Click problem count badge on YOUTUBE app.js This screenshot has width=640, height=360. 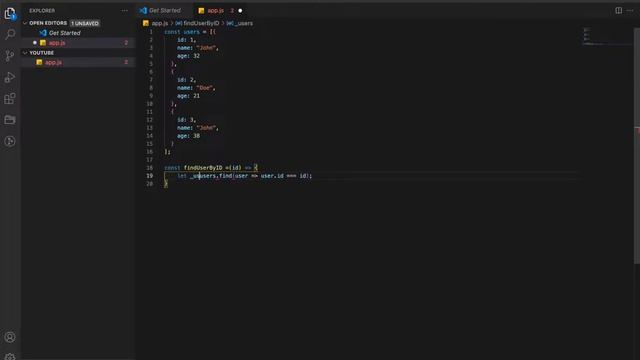[x=126, y=62]
